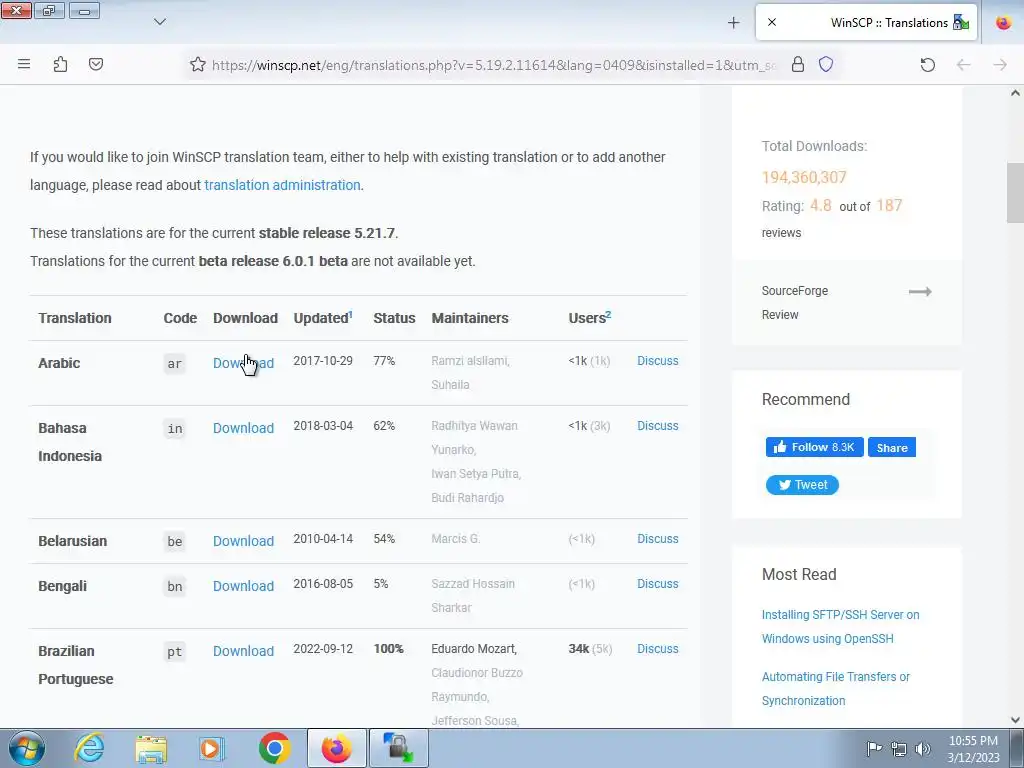Open the Windows Start menu
This screenshot has width=1024, height=768.
click(27, 748)
